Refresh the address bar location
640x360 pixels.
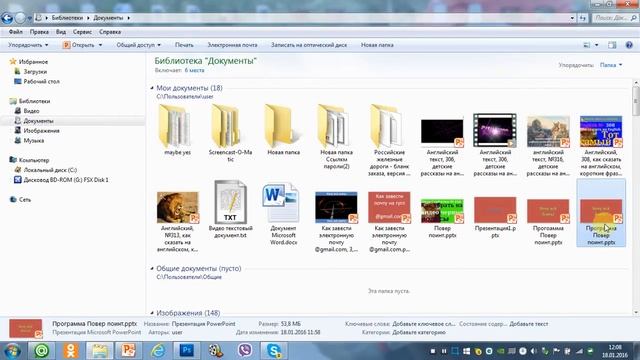(x=582, y=18)
